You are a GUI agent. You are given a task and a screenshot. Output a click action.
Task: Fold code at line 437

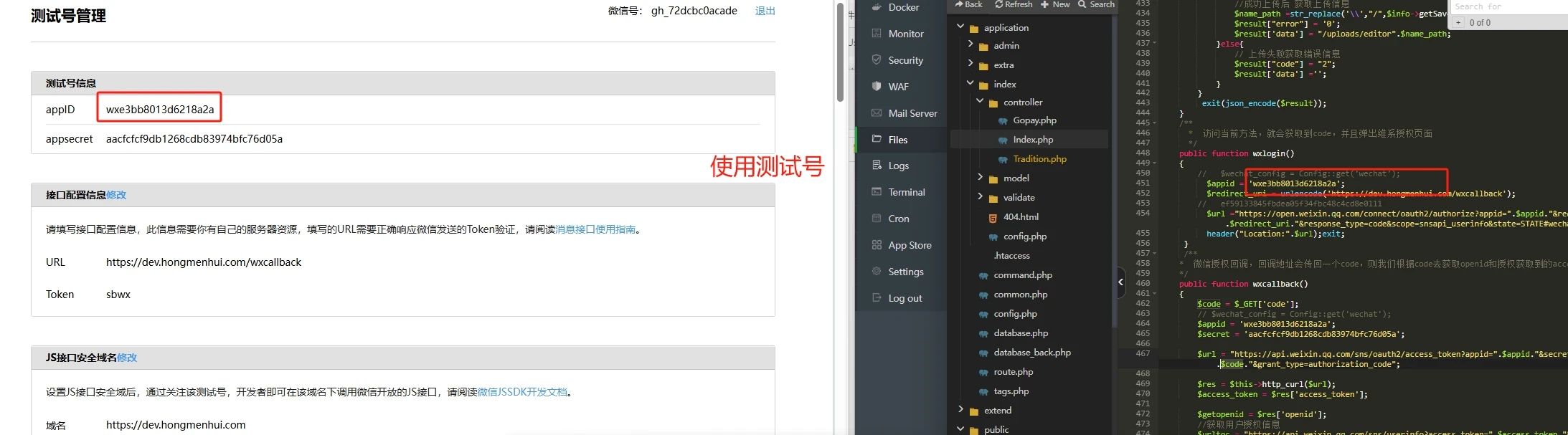pos(1154,43)
